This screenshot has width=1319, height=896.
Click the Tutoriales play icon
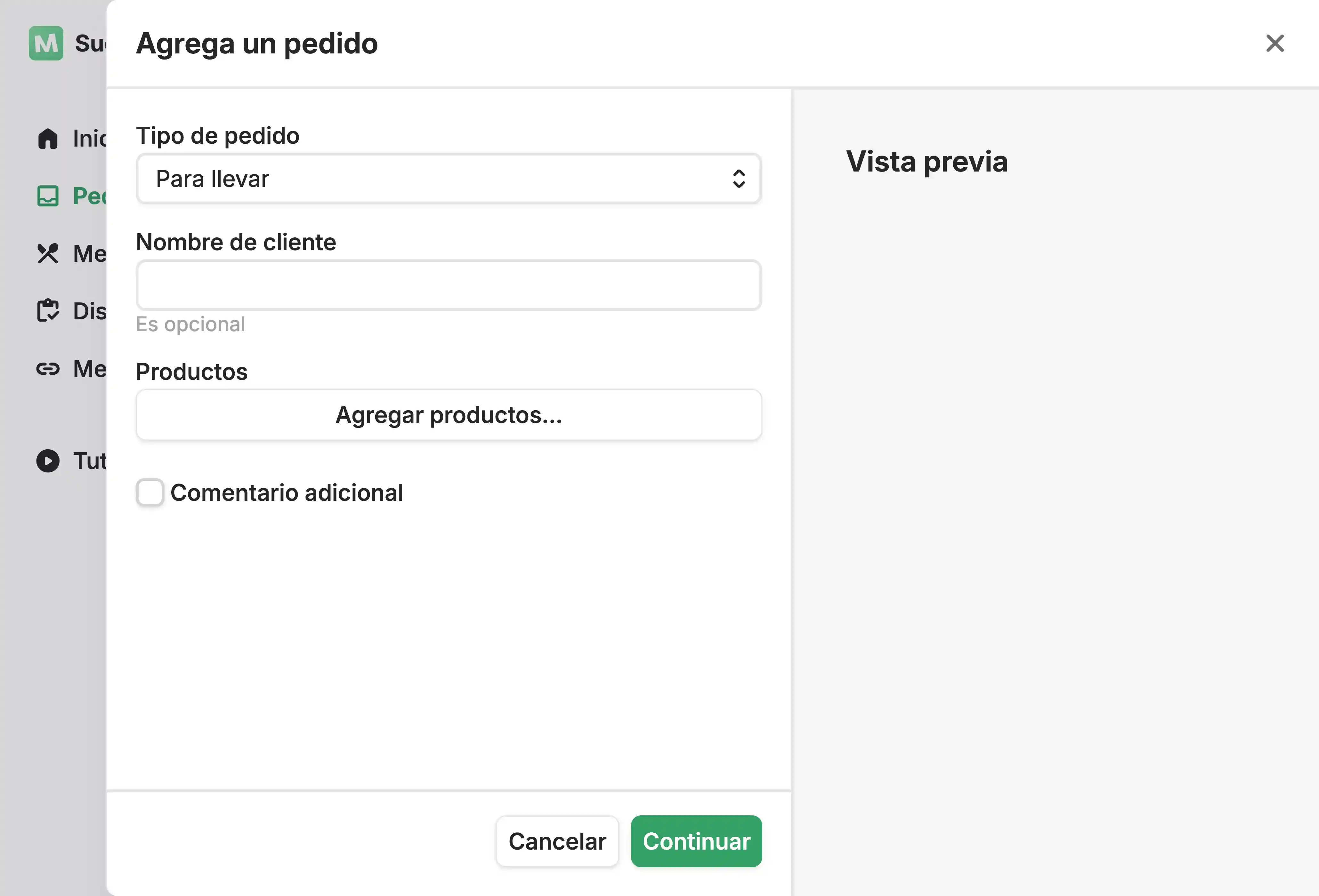48,461
